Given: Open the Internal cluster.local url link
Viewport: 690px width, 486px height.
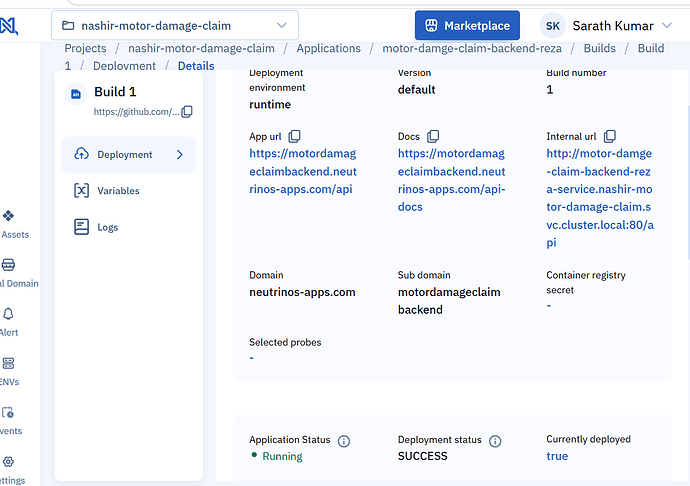Looking at the screenshot, I should coord(600,198).
